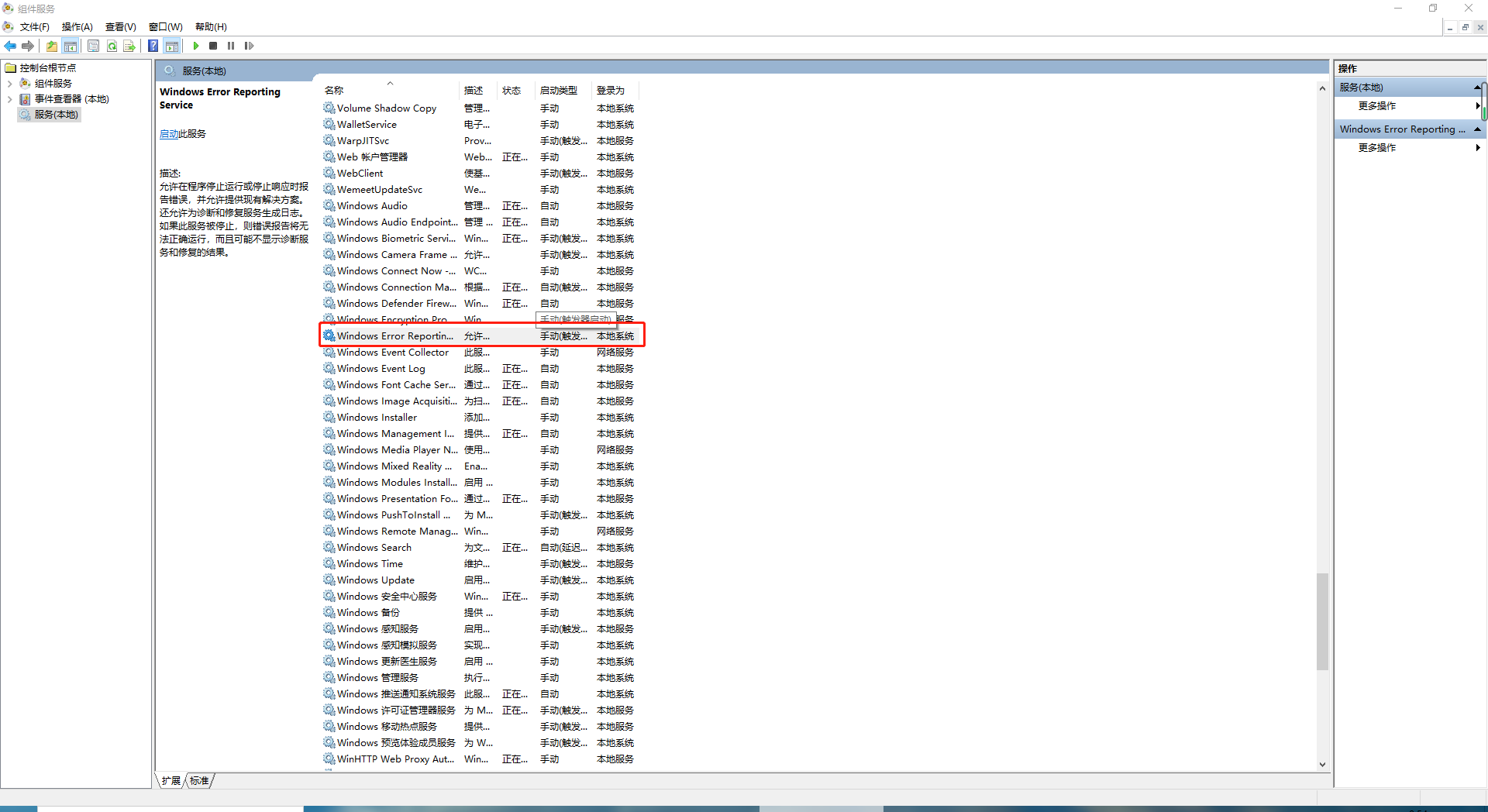Click the gear icon for Windows Time
Viewport: 1488px width, 812px height.
pos(329,563)
